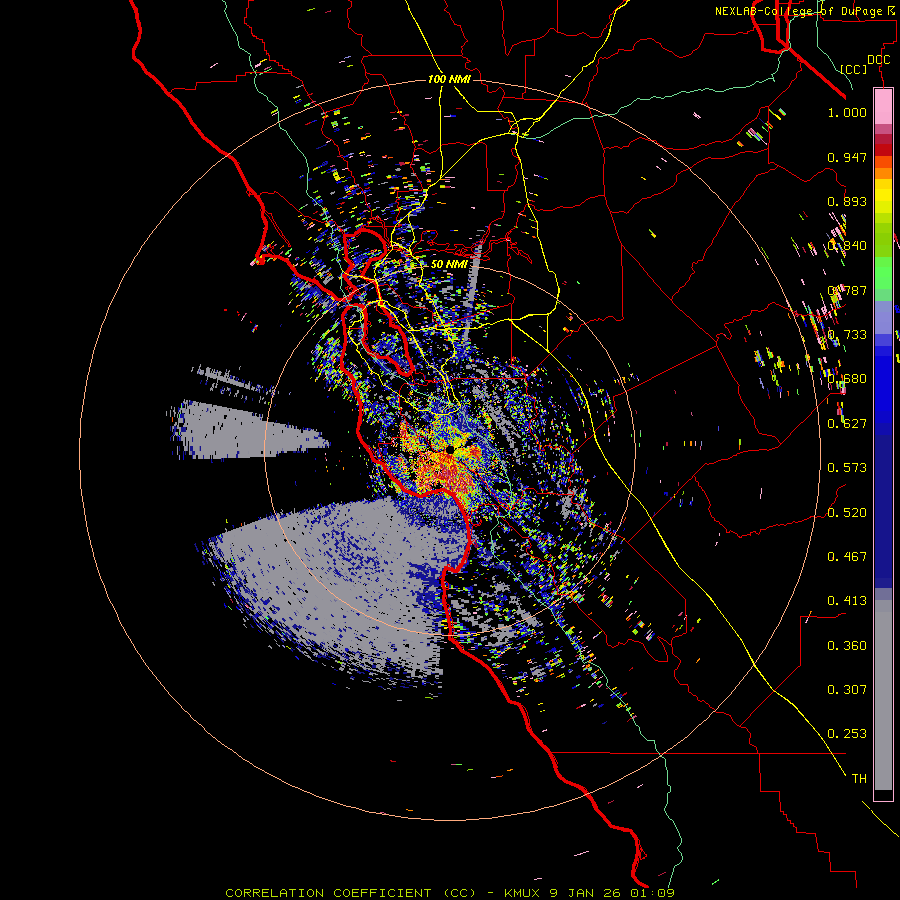Screen dimensions: 900x900
Task: Click the 0.413 color scale value
Action: (847, 601)
